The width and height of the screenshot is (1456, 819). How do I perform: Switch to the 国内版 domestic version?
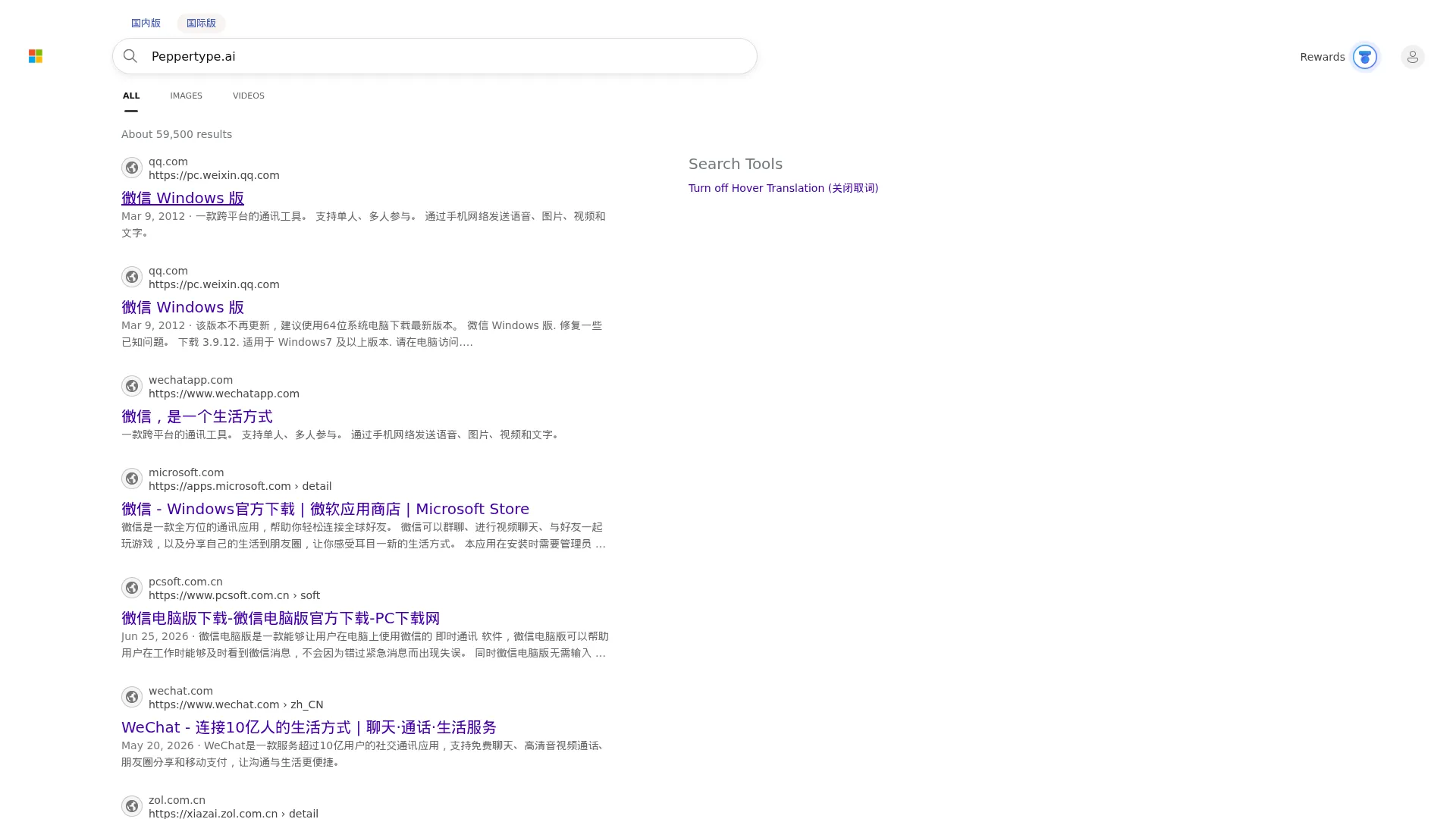[146, 23]
